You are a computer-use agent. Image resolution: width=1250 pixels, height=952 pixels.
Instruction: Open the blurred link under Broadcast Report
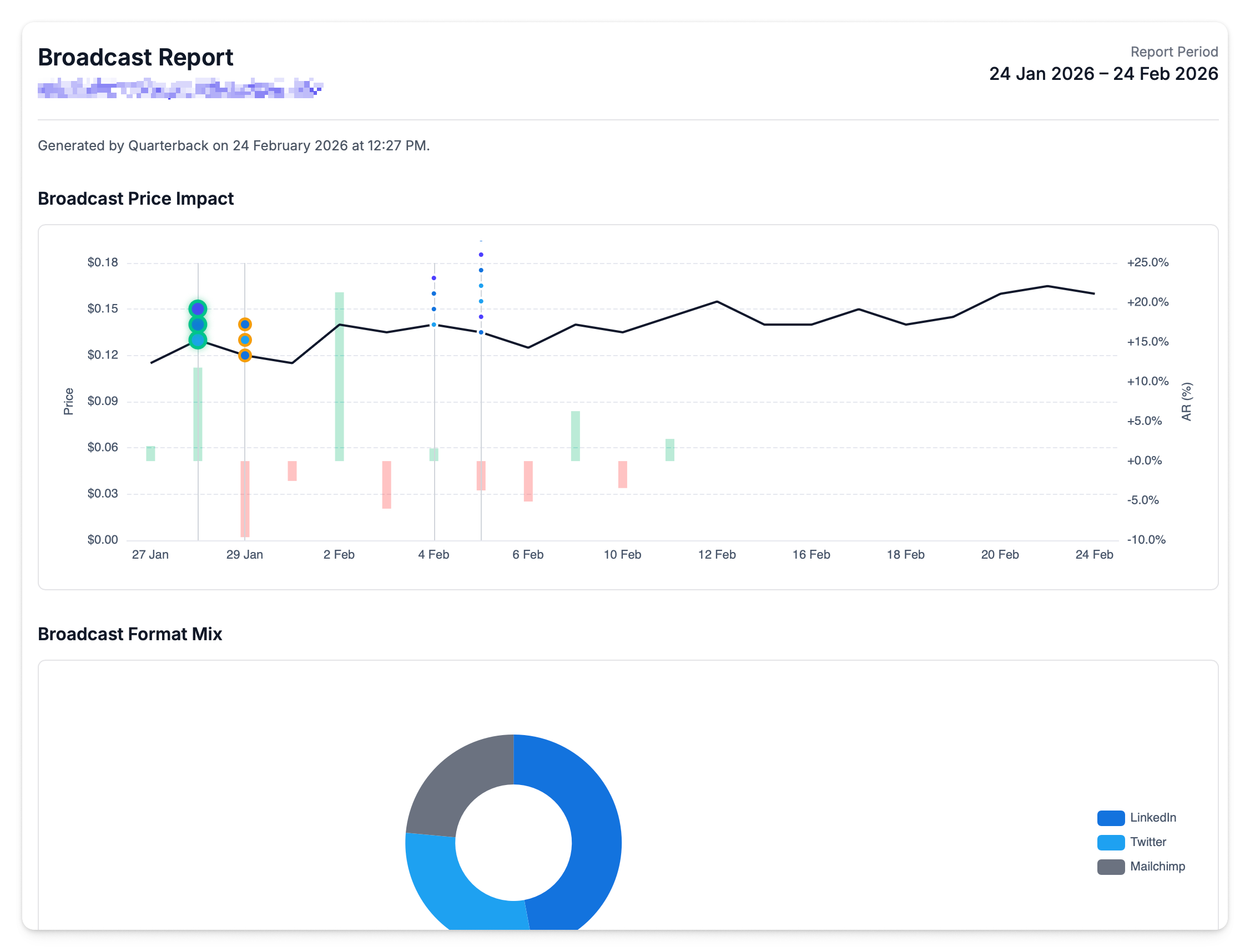(x=180, y=88)
